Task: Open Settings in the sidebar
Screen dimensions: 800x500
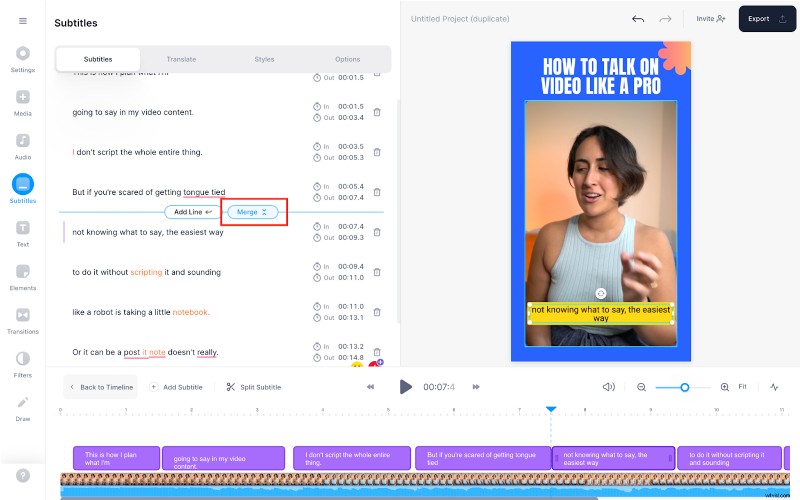Action: coord(23,59)
